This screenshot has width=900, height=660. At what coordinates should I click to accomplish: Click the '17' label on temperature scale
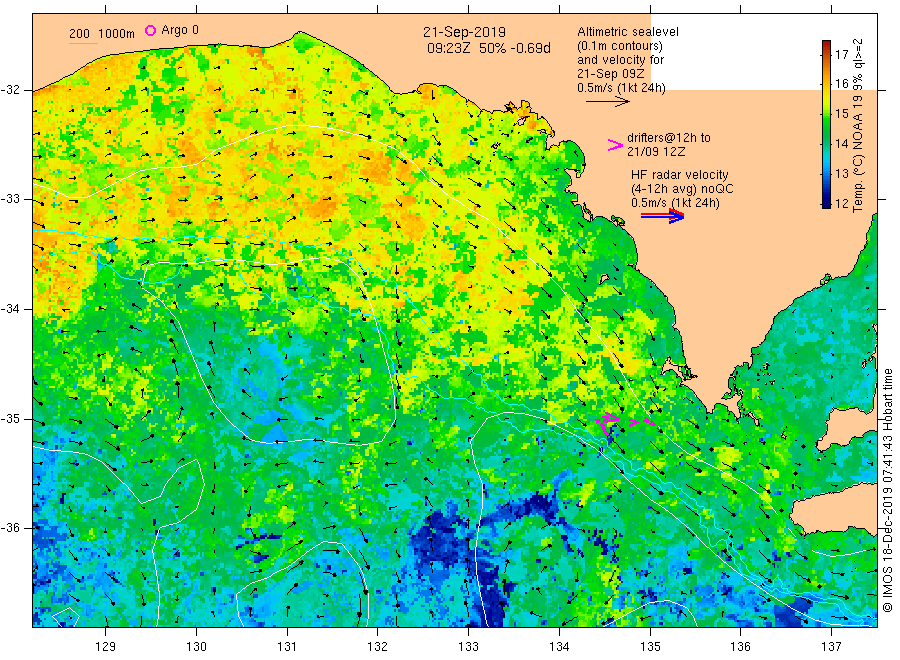pos(841,55)
